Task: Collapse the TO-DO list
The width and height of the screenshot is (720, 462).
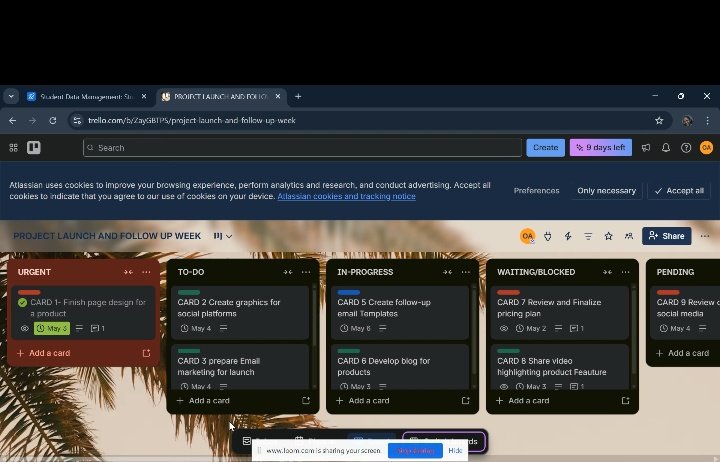Action: click(x=288, y=272)
